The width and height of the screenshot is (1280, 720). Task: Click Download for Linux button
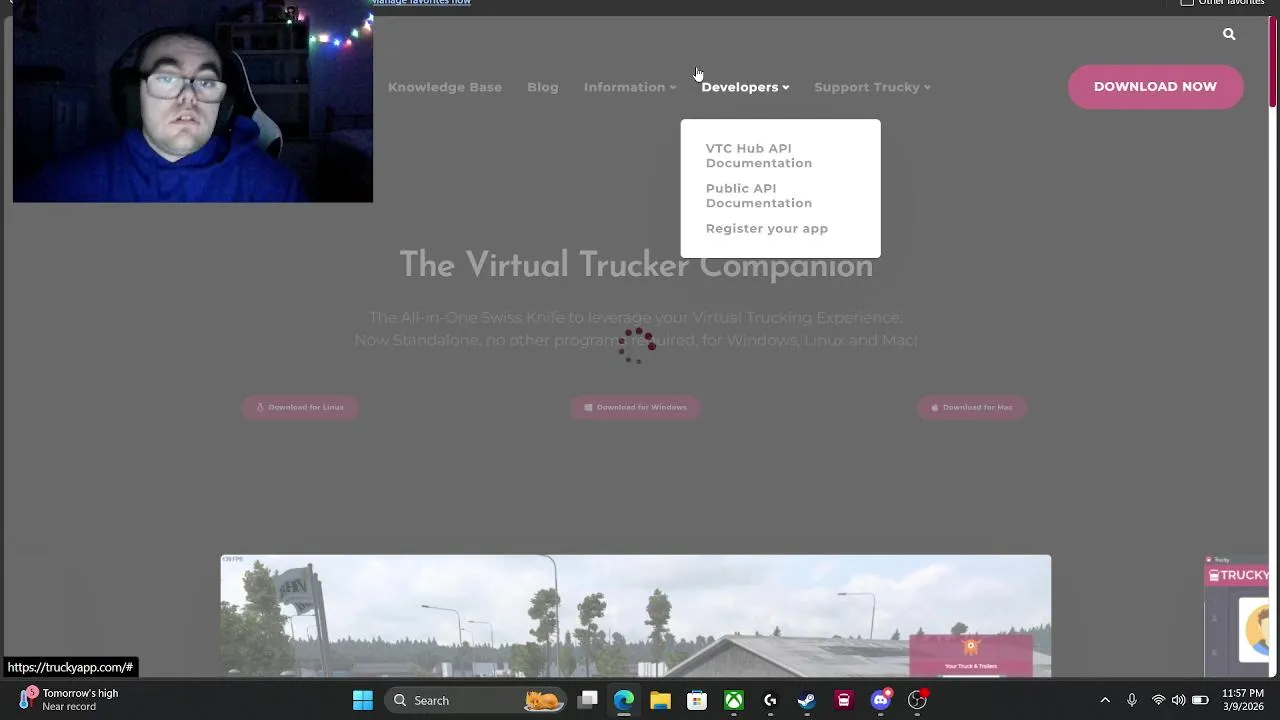[300, 407]
